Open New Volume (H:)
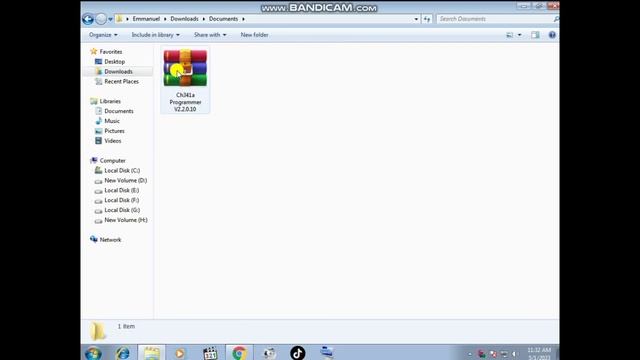 (126, 220)
